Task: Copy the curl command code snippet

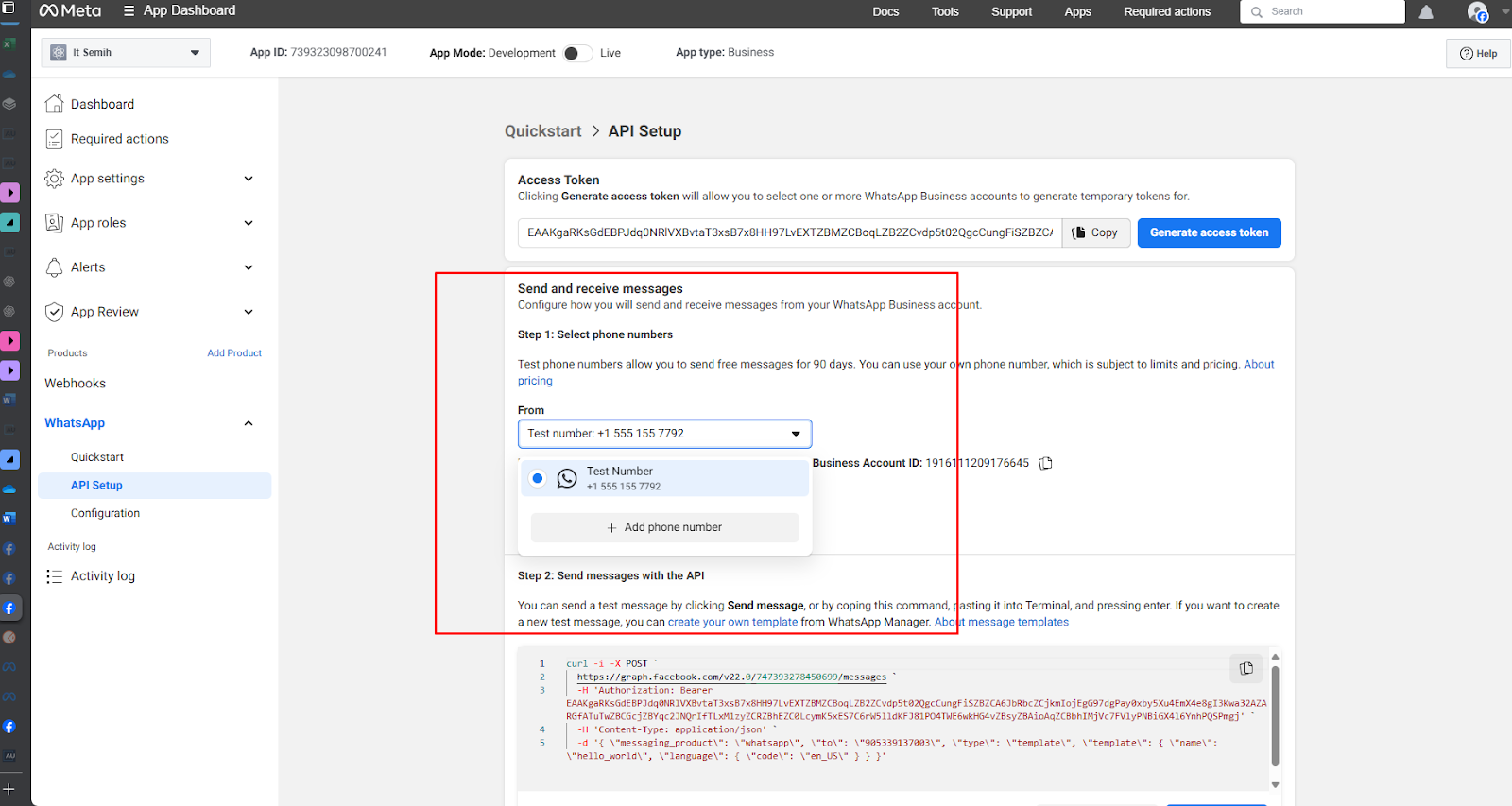Action: coord(1246,668)
